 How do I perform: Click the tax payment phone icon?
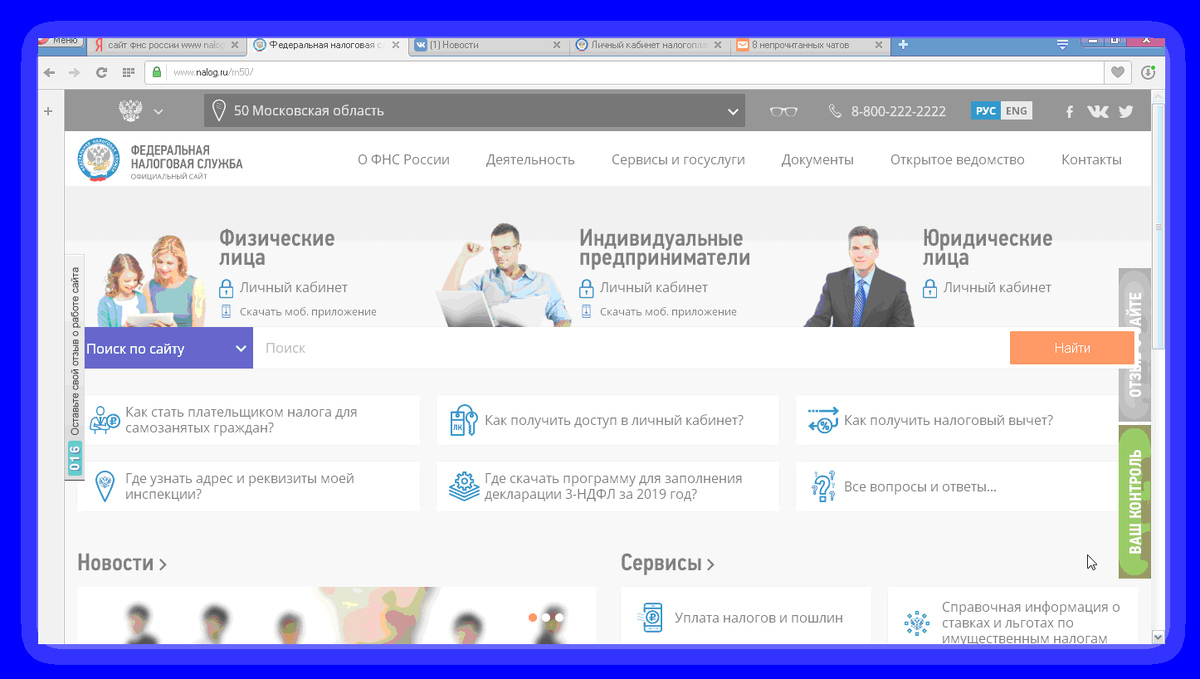[x=652, y=616]
